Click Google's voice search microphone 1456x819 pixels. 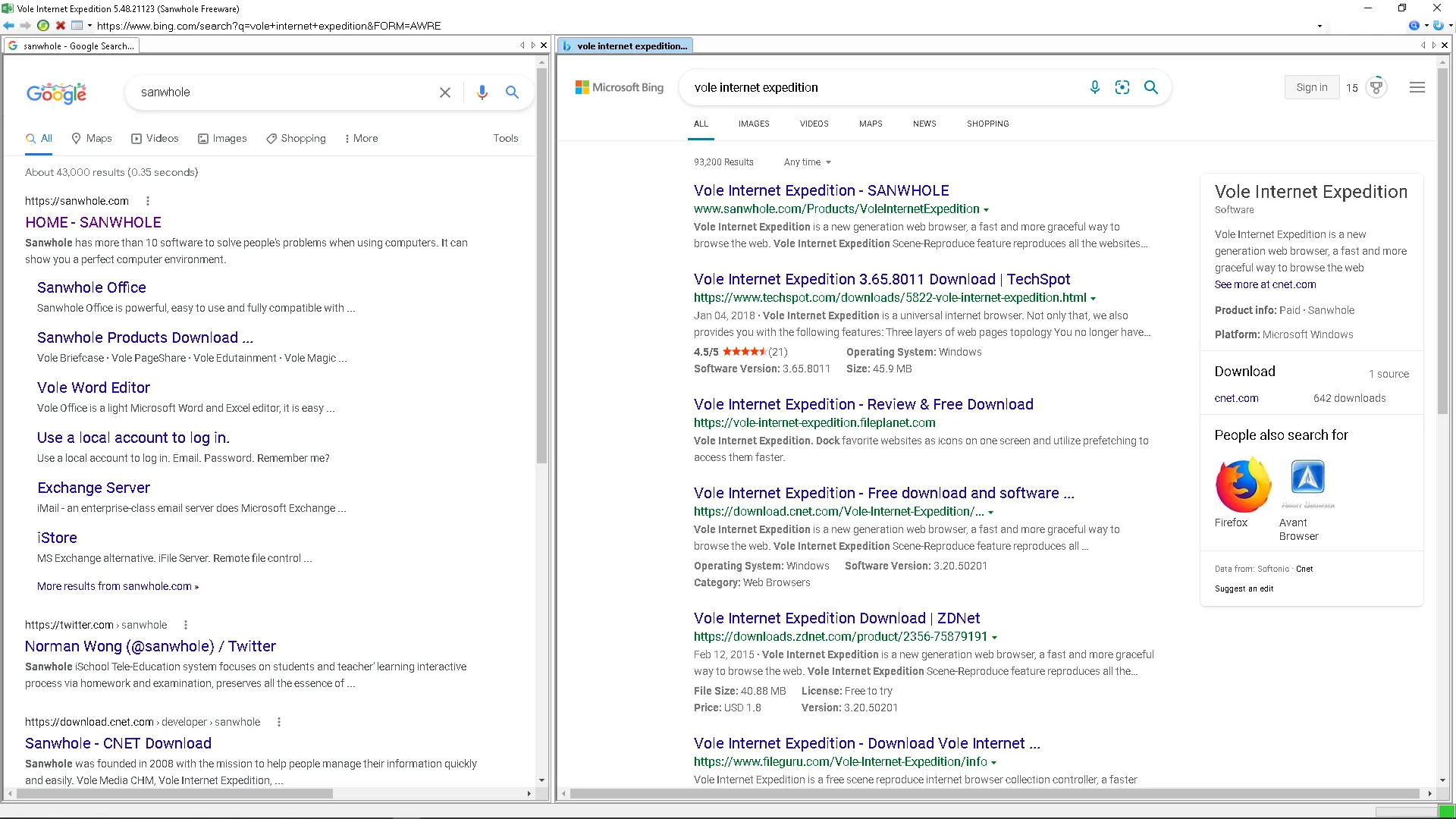[x=482, y=92]
